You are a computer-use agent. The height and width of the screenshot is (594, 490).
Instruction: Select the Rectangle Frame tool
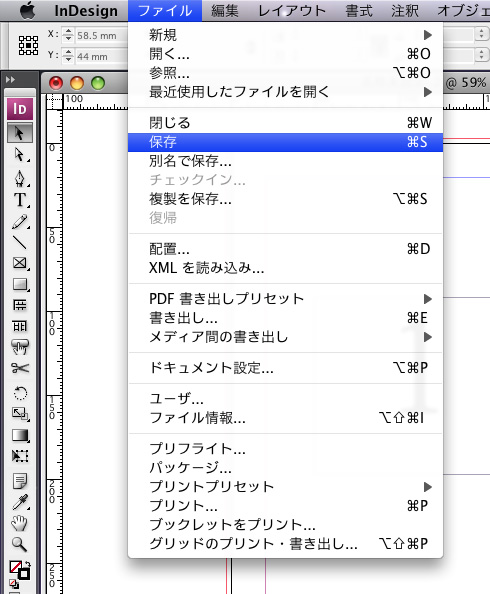(x=19, y=263)
